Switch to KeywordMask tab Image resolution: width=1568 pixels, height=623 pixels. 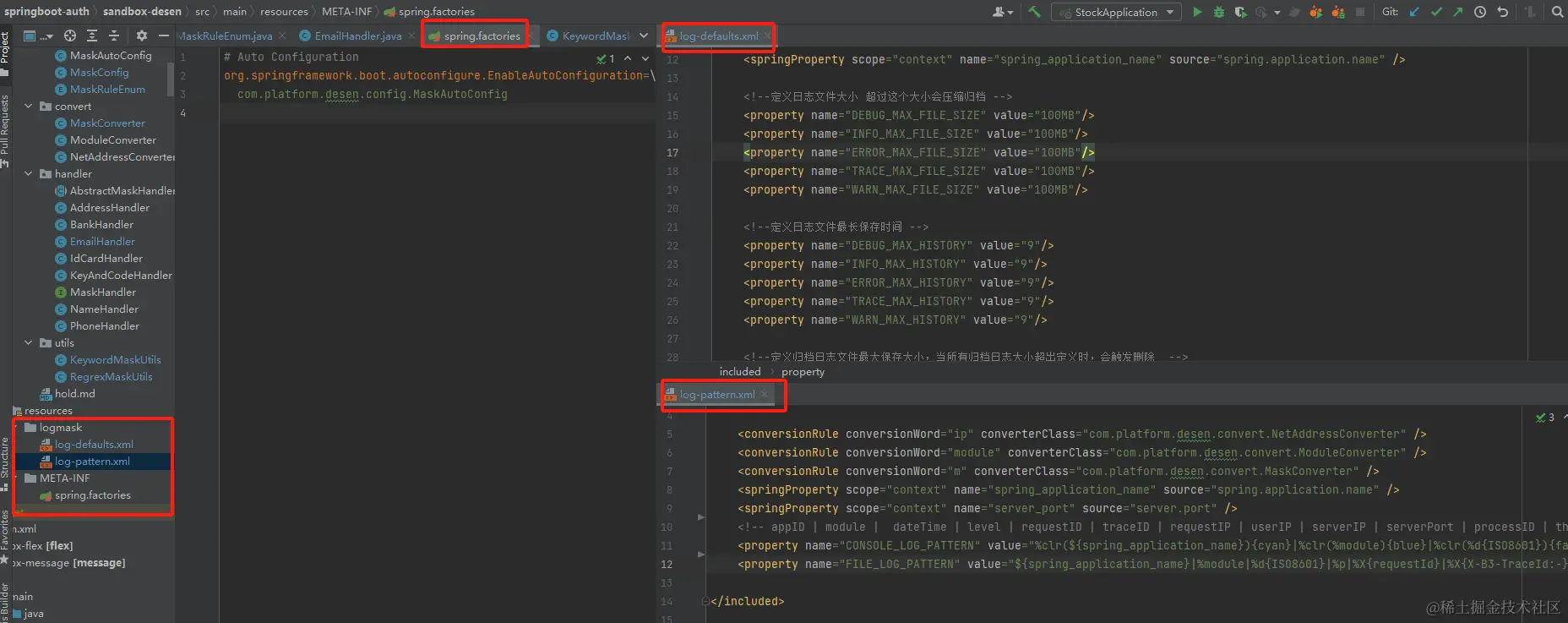tap(588, 36)
